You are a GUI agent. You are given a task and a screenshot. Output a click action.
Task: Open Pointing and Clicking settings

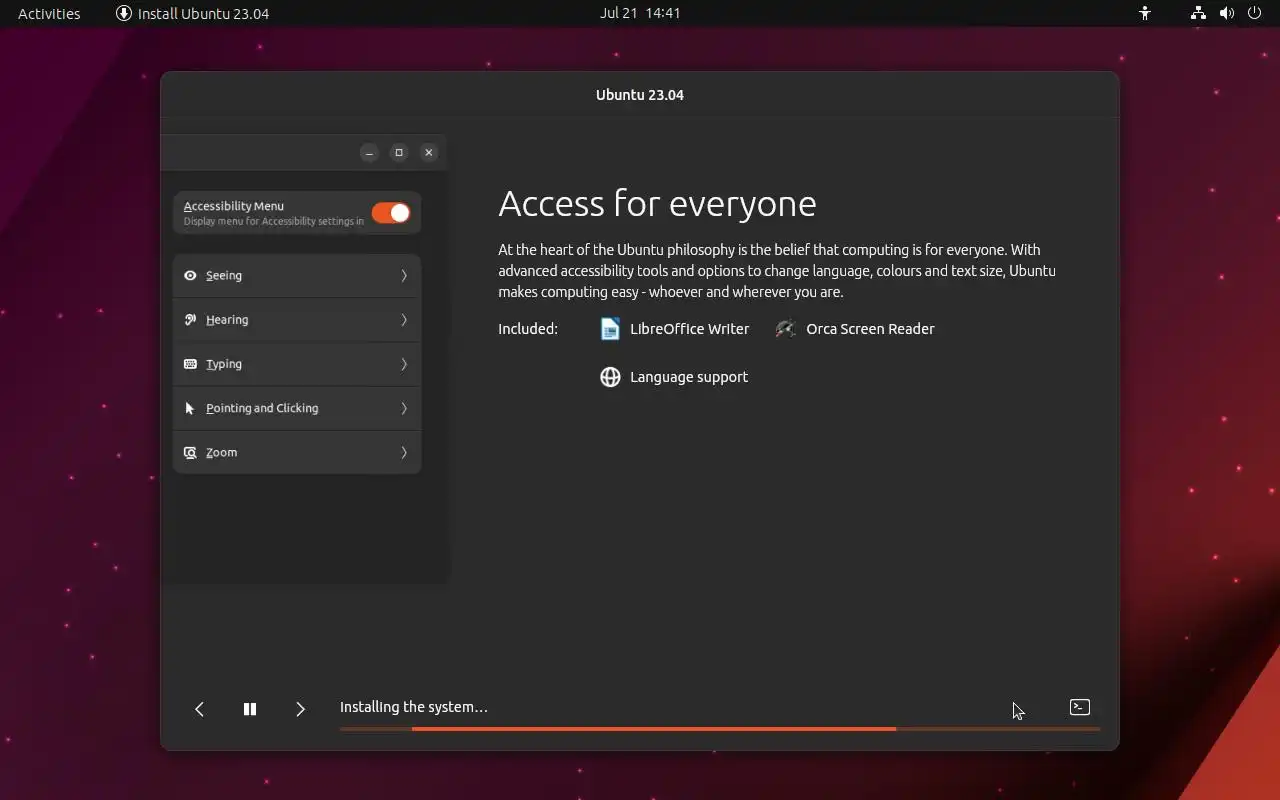coord(297,408)
